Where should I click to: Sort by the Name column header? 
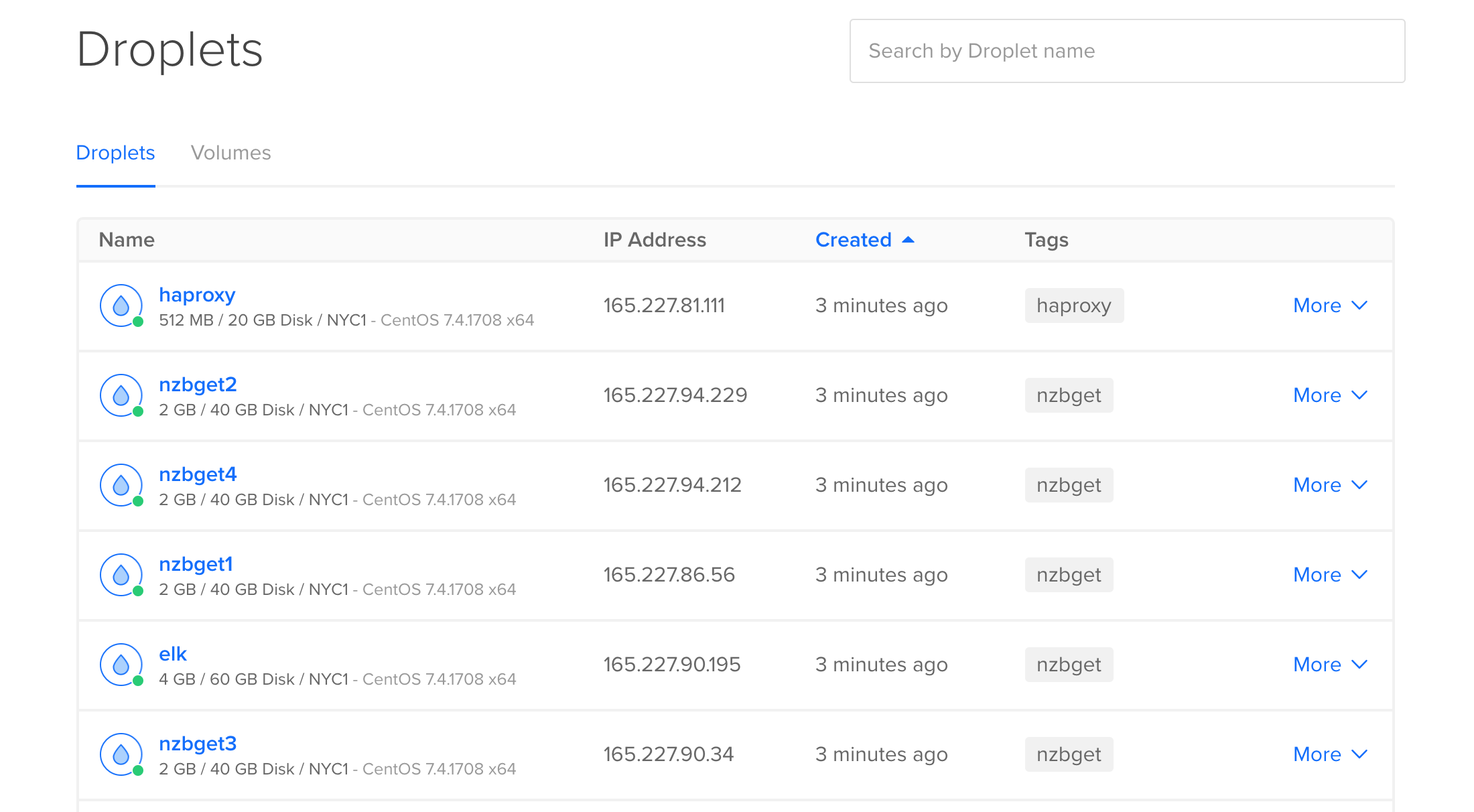pos(127,240)
